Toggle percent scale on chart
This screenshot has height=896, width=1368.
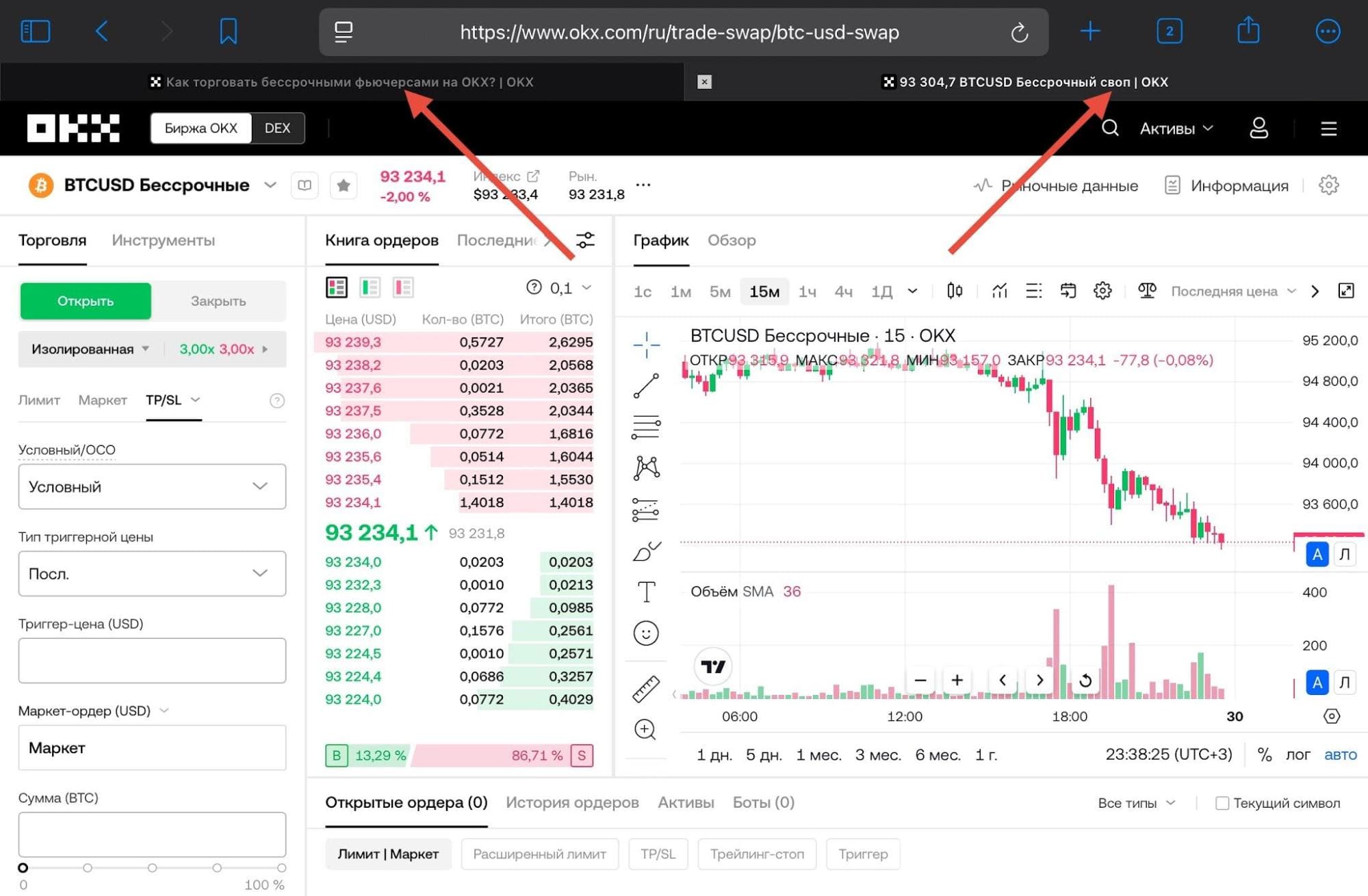point(1264,754)
